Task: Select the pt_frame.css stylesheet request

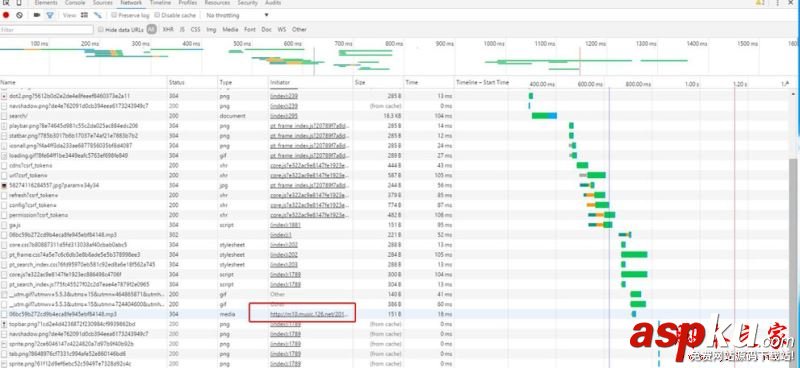Action: (x=395, y=255)
